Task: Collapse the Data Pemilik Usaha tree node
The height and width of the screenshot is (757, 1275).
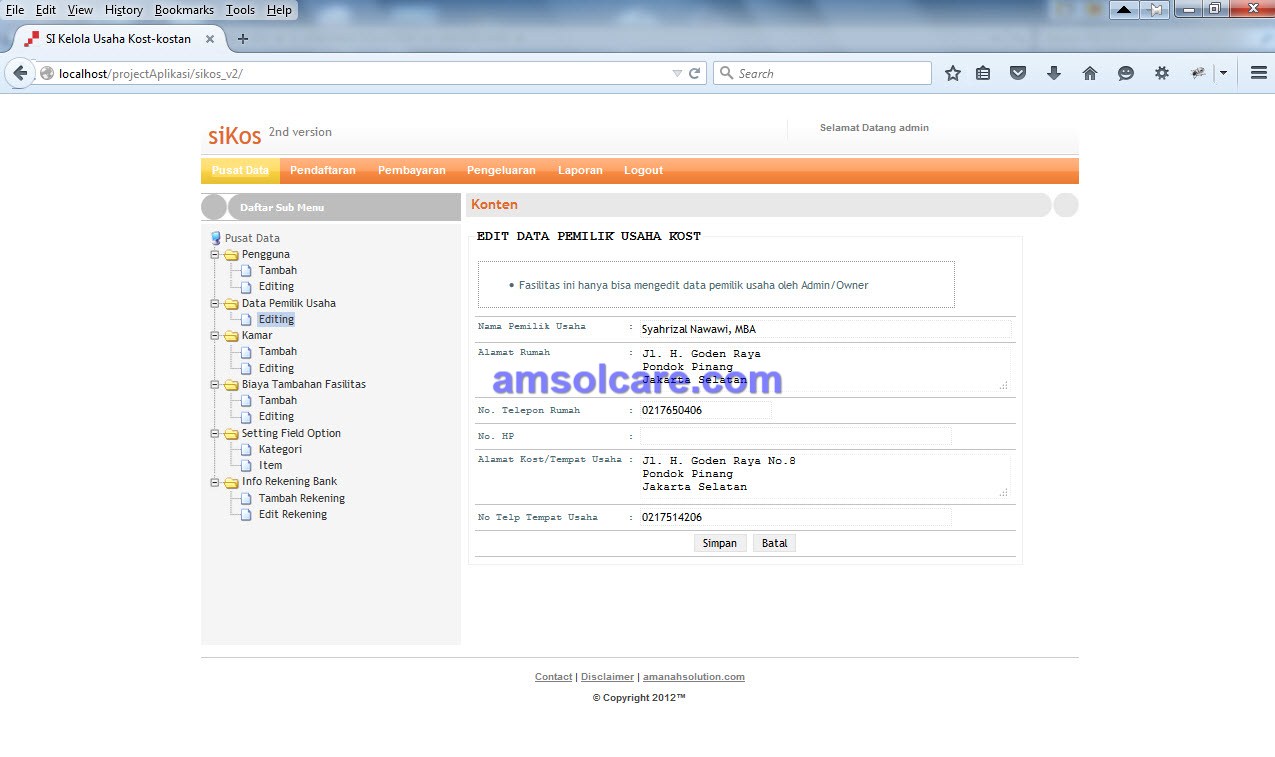Action: 214,303
